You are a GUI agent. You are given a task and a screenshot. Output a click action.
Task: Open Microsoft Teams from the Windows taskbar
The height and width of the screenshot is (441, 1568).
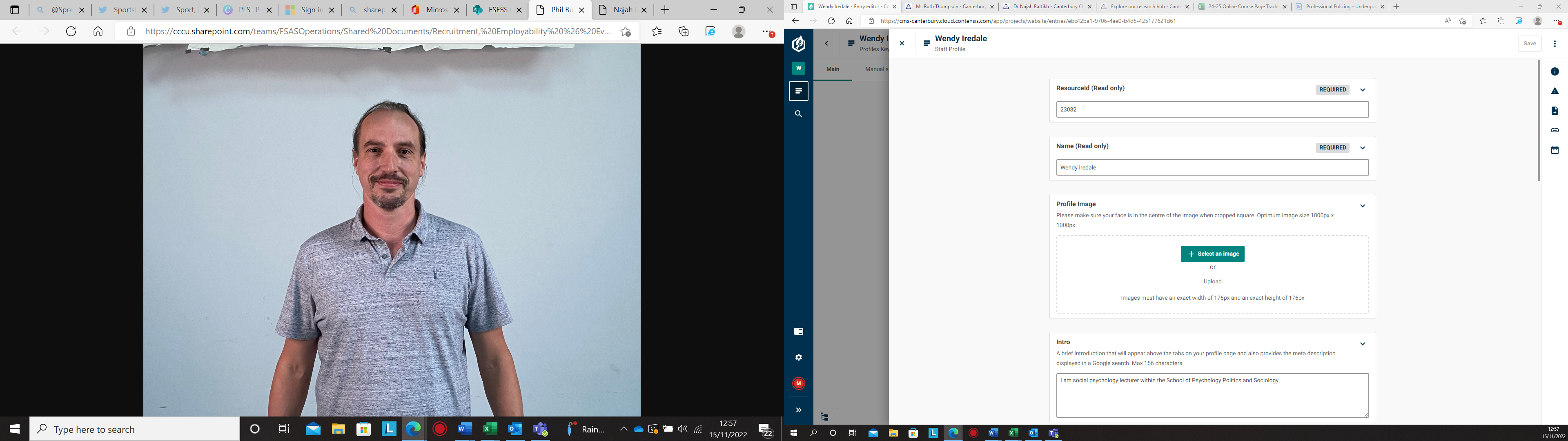click(x=540, y=430)
